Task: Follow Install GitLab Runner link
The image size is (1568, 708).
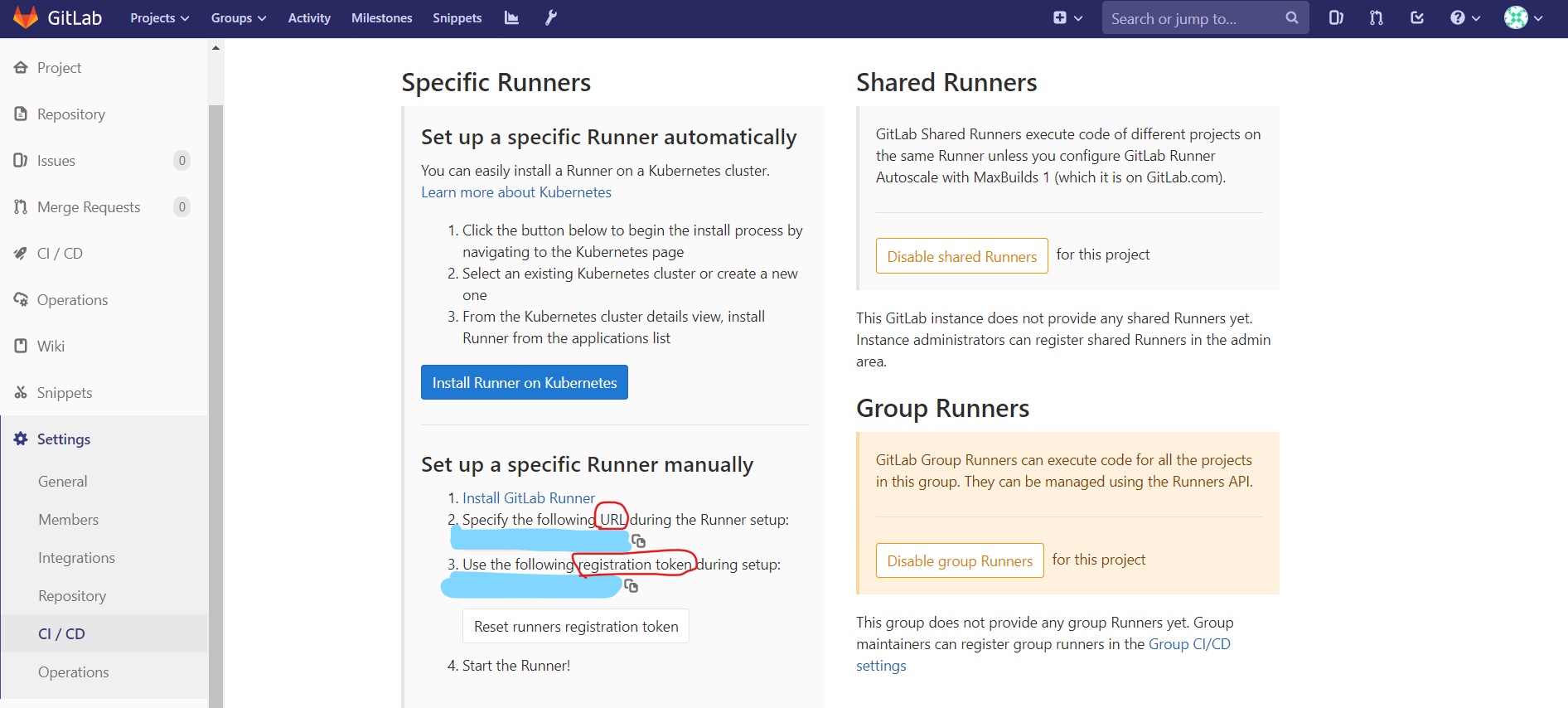Action: [529, 497]
